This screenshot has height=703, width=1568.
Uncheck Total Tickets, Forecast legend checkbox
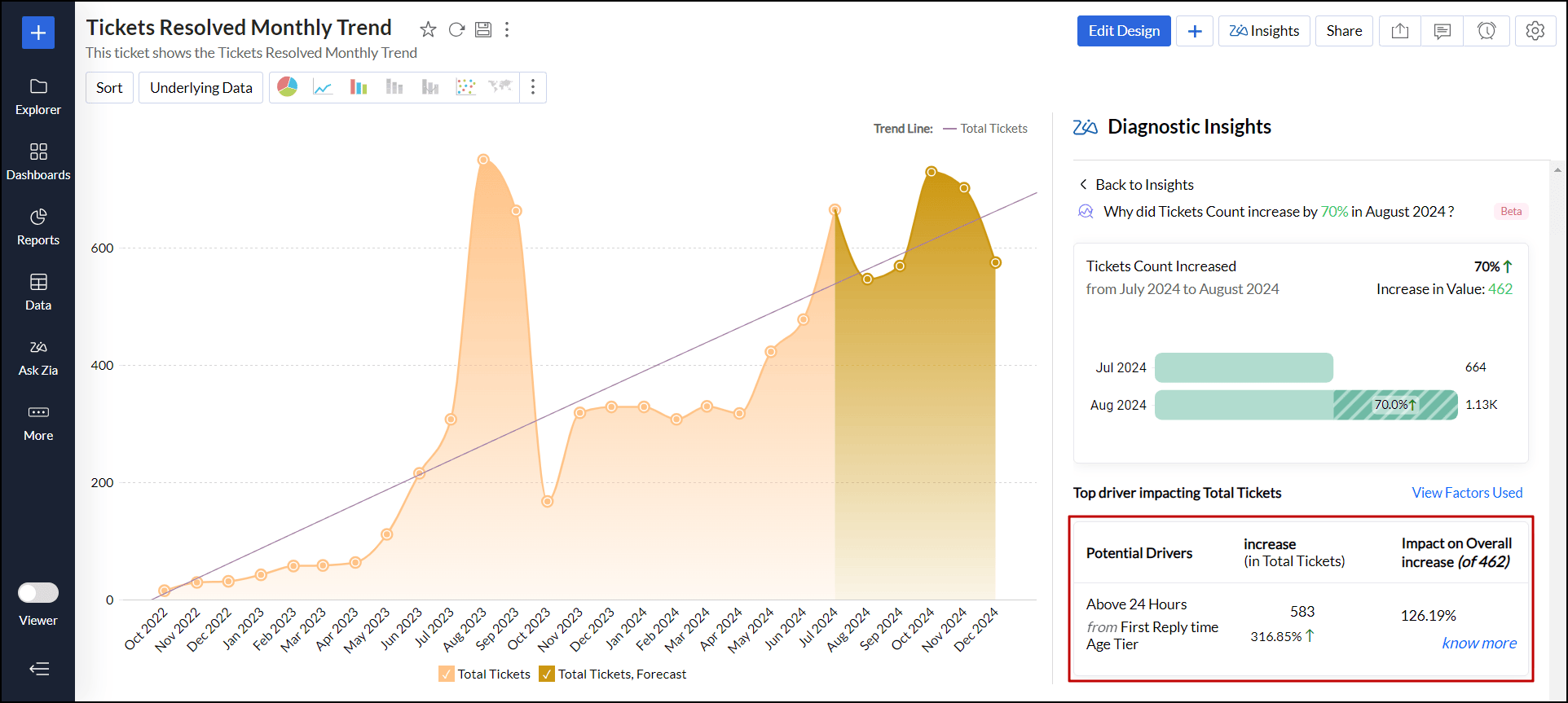(547, 674)
